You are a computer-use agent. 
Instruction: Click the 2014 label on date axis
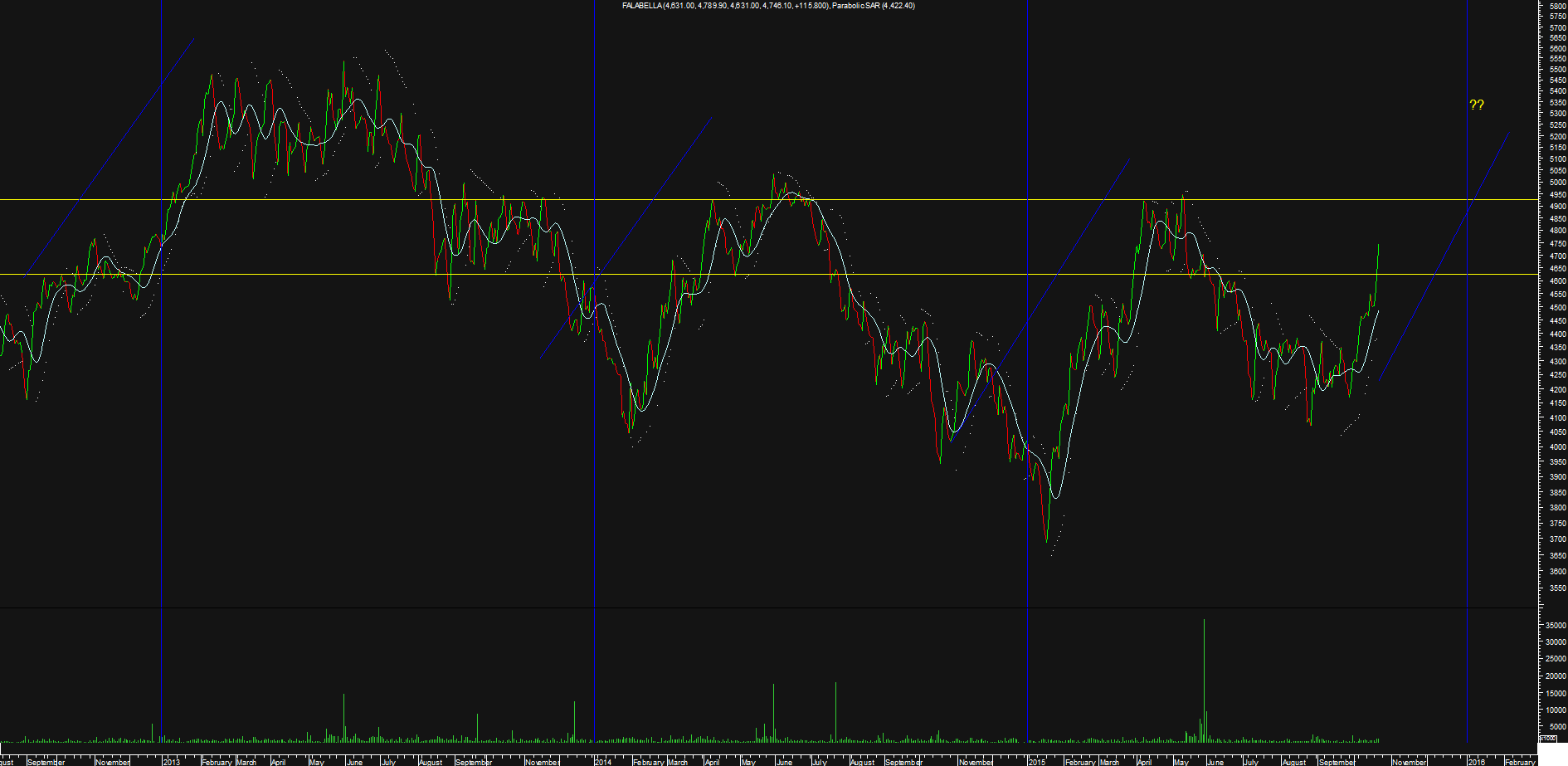(603, 761)
